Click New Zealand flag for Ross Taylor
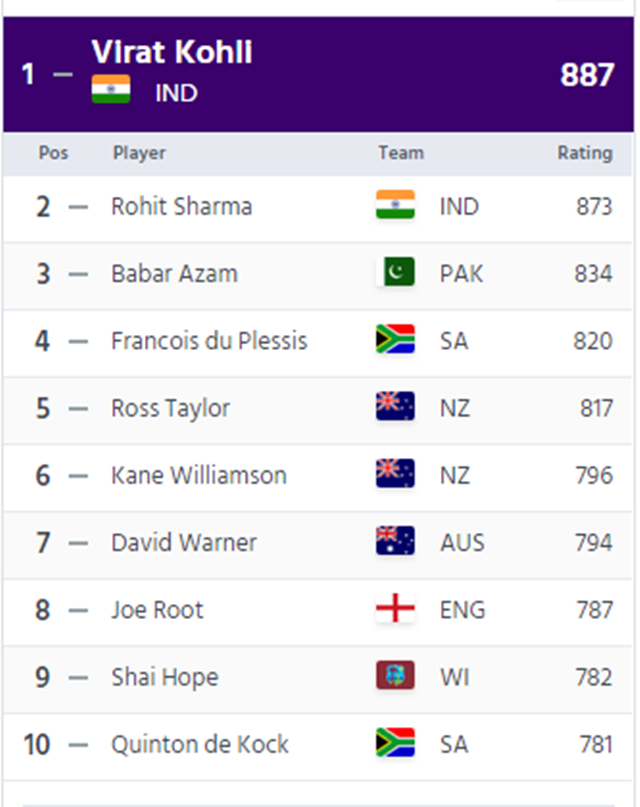 (395, 407)
